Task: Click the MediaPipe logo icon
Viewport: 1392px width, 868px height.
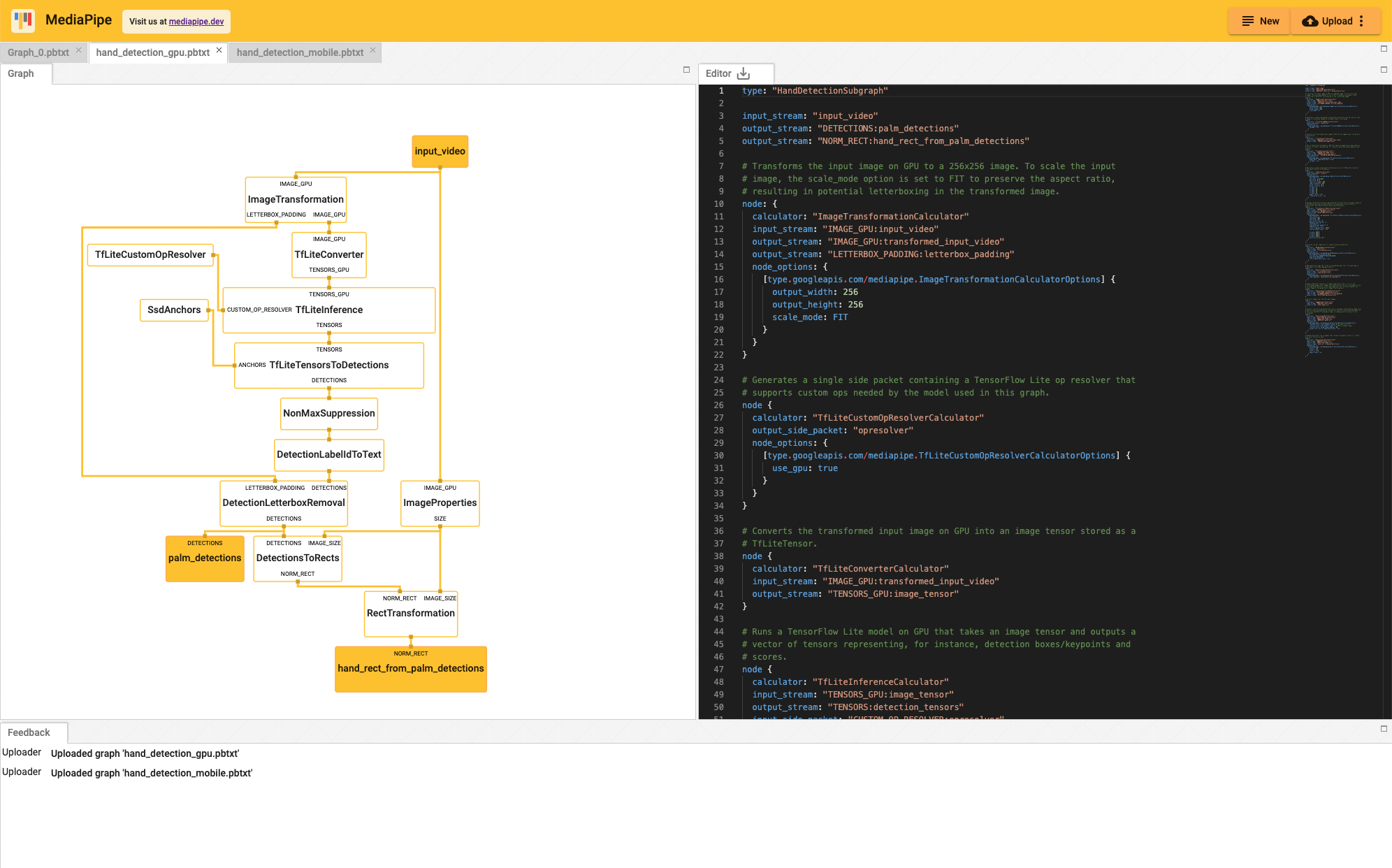Action: coord(25,21)
